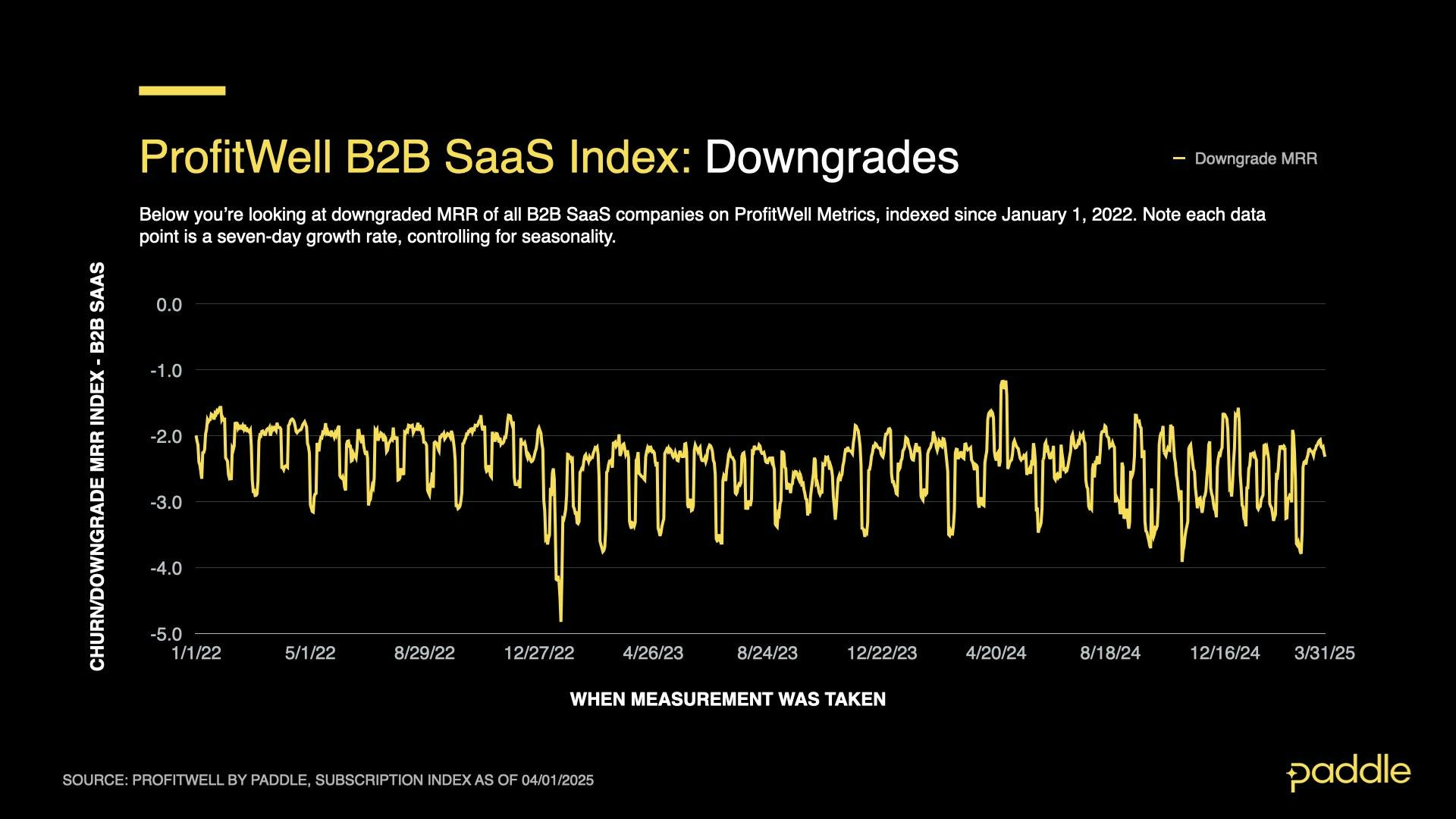Click the -5.0 y-axis value
The width and height of the screenshot is (1456, 819).
coord(166,634)
